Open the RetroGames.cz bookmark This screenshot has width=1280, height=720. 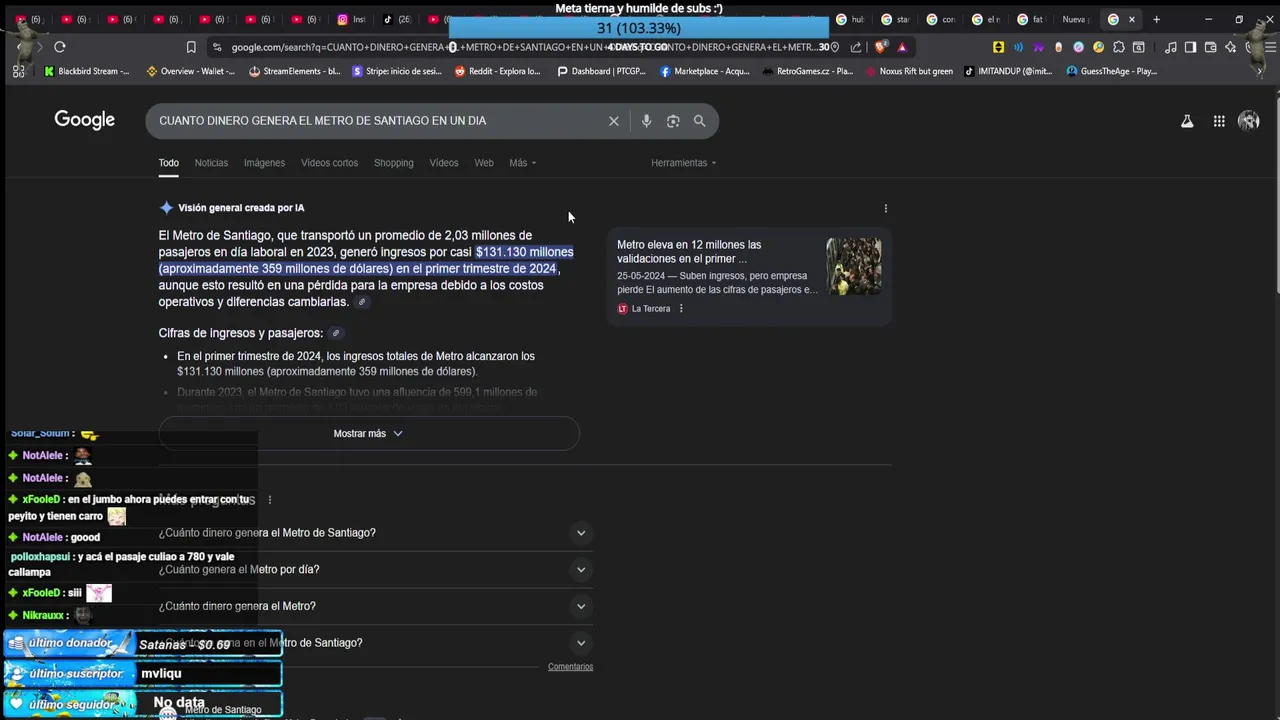point(807,71)
